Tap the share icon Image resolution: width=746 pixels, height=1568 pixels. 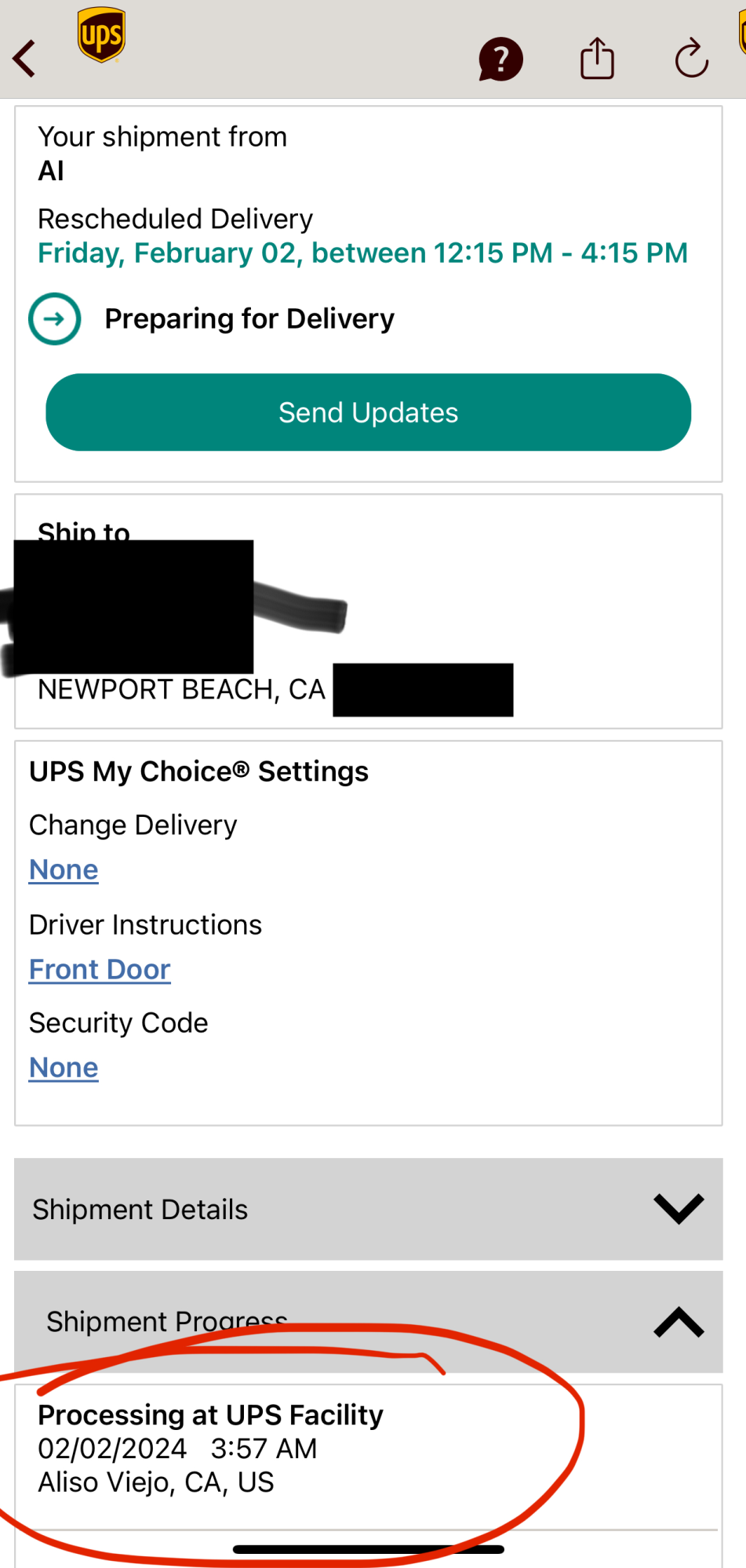click(597, 58)
